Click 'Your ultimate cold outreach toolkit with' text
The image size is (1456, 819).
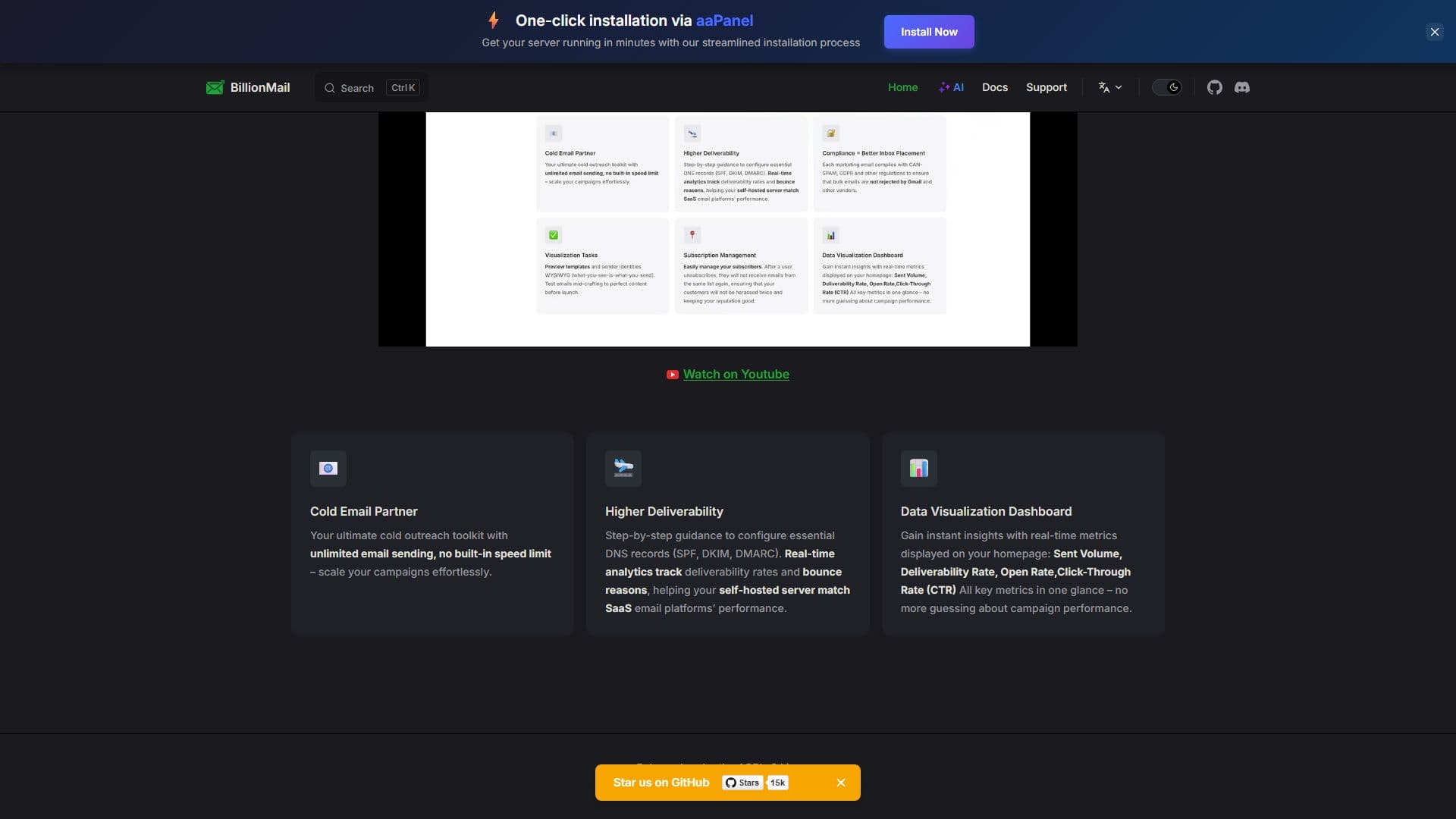click(x=409, y=535)
